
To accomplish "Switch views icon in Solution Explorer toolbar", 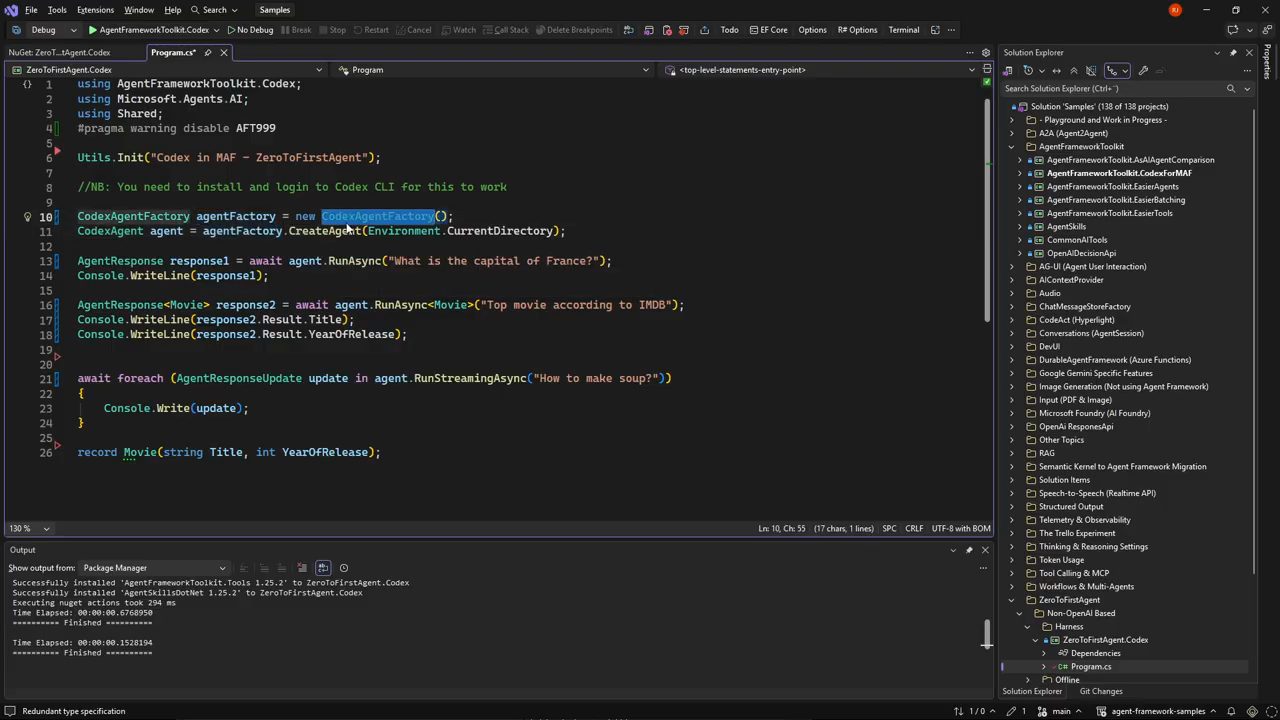I will [x=1009, y=71].
